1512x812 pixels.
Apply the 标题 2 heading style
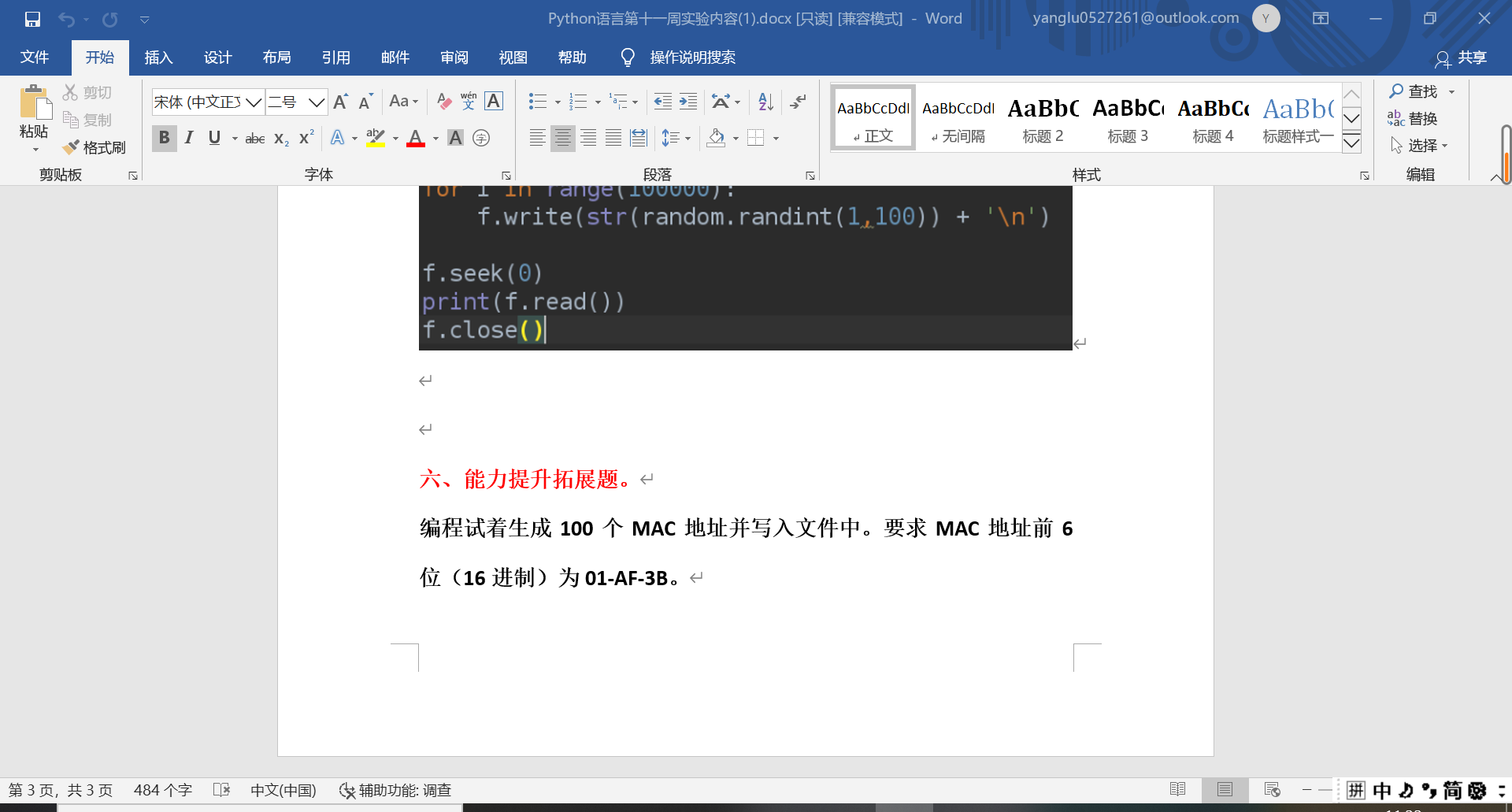[x=1043, y=117]
